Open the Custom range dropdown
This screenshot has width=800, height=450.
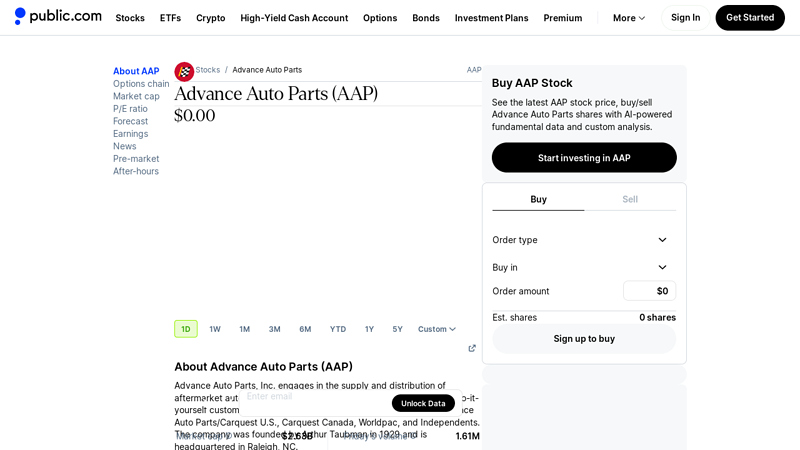(437, 329)
